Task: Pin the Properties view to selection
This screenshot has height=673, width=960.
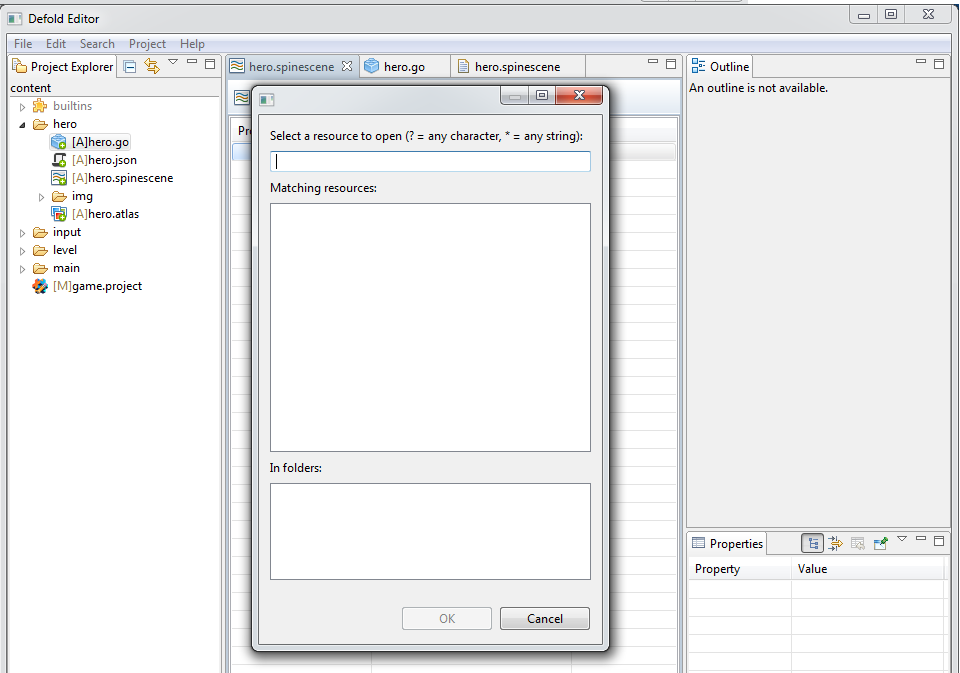Action: (880, 543)
